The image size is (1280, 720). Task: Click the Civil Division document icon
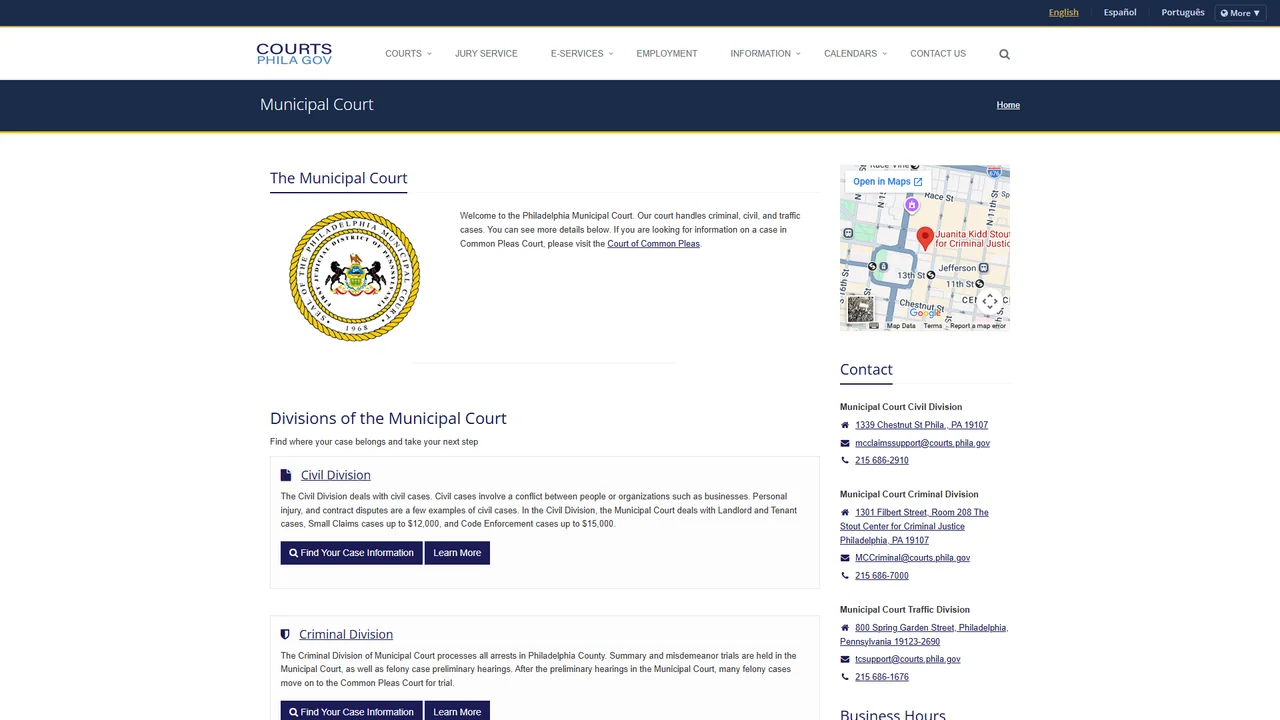tap(286, 475)
